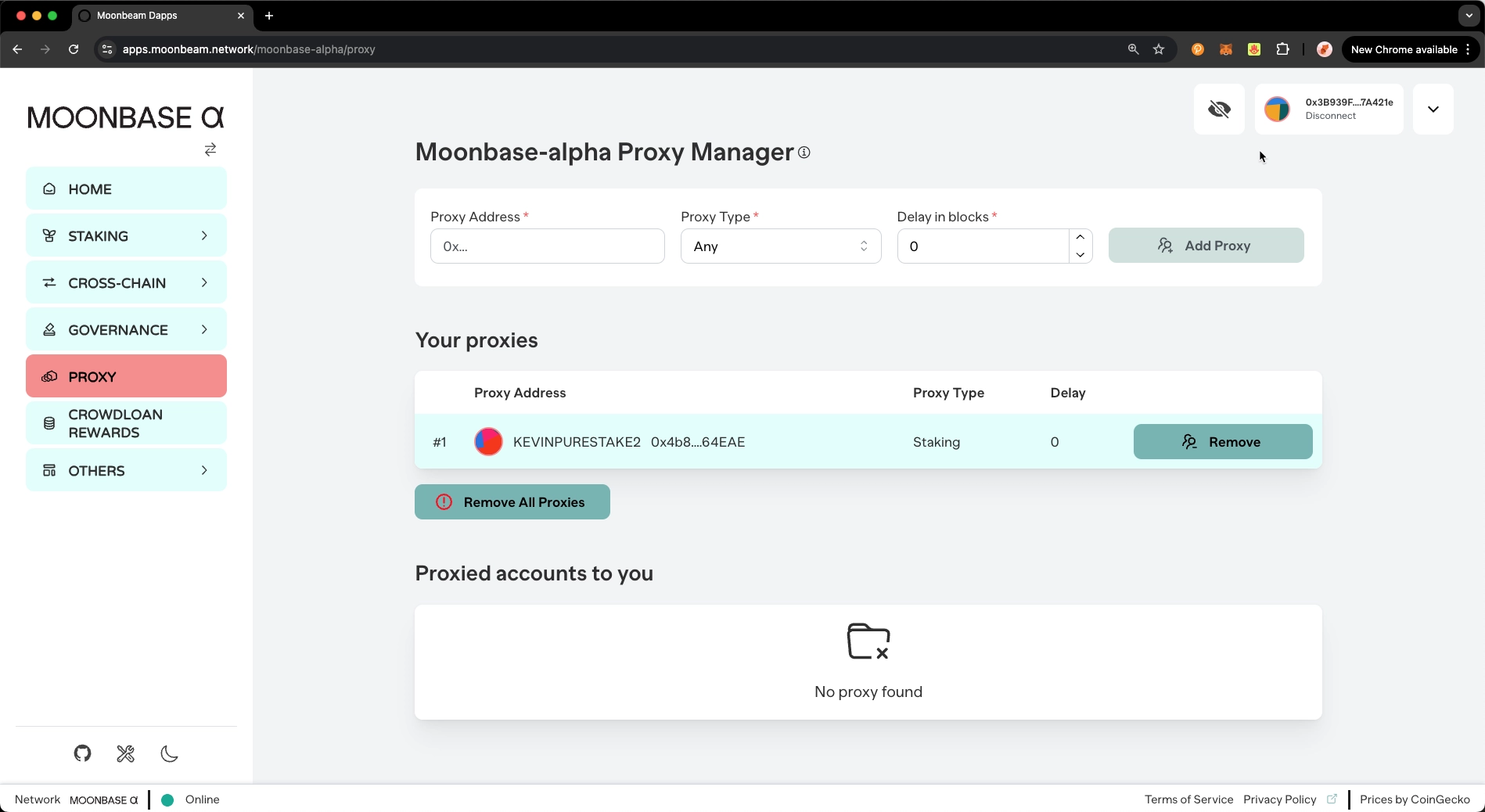Toggle dark mode moon icon

[169, 753]
